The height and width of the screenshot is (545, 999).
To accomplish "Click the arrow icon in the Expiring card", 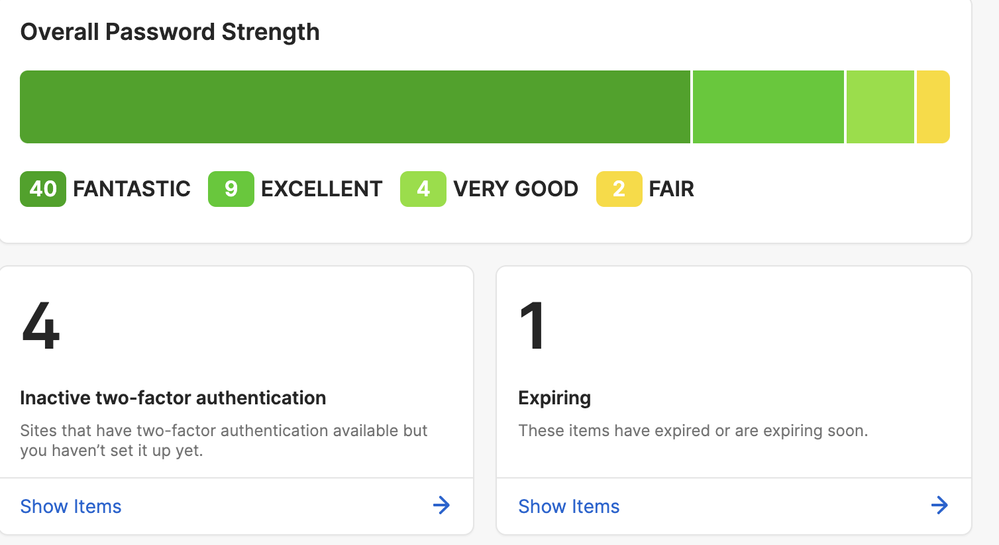I will [939, 506].
